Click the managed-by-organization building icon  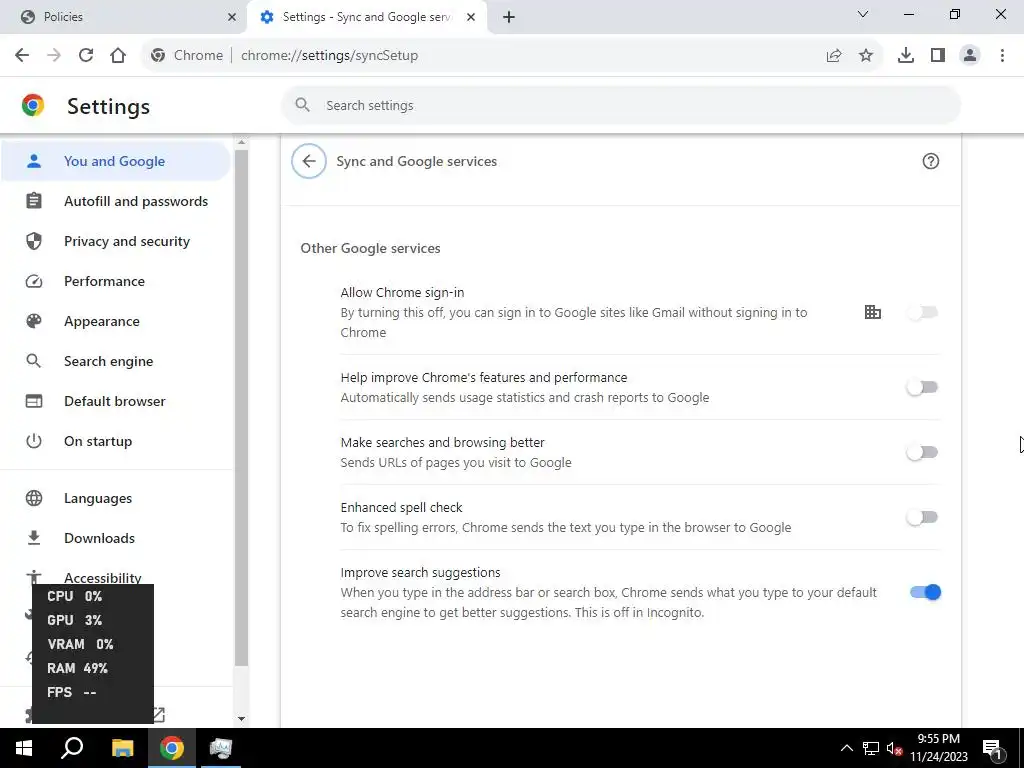(x=872, y=312)
